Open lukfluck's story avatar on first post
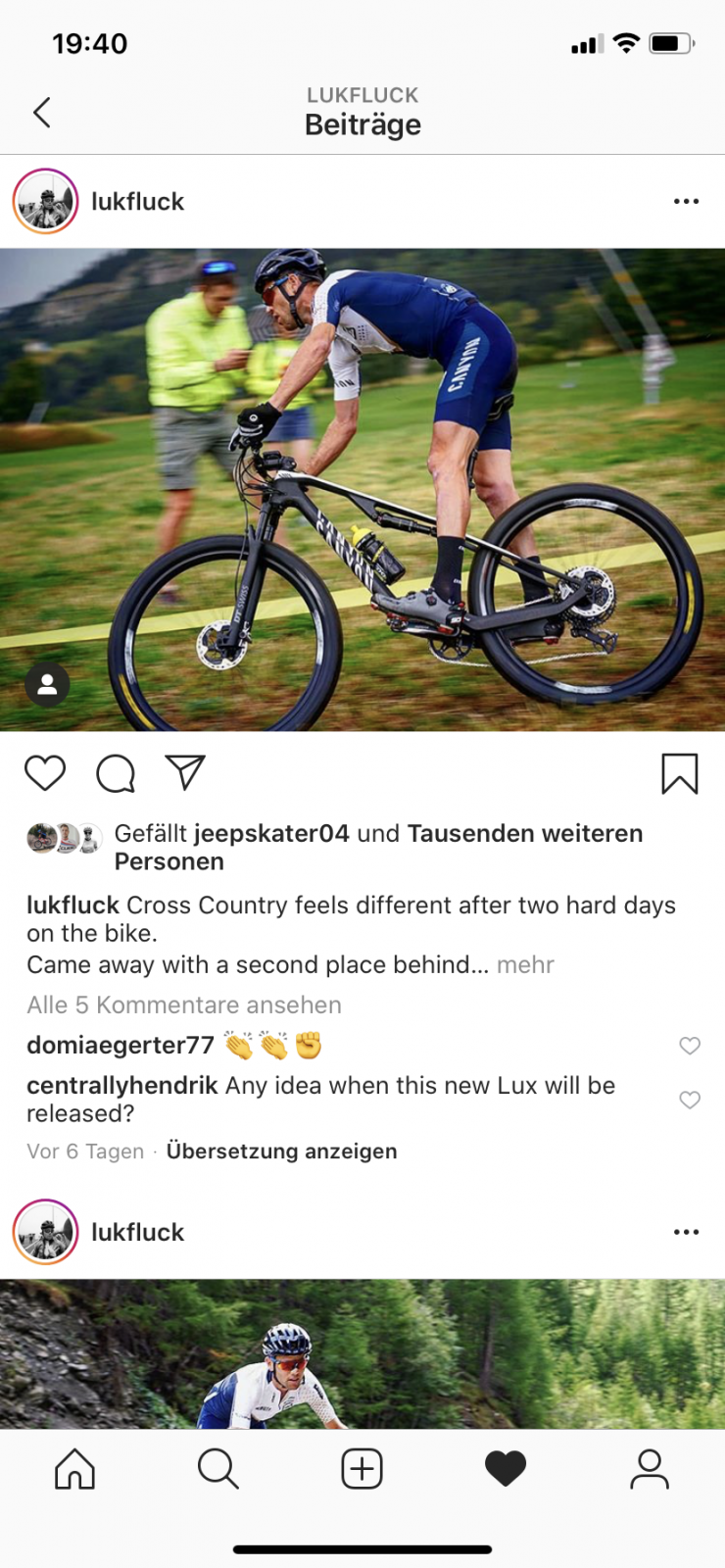The width and height of the screenshot is (725, 1568). 45,202
